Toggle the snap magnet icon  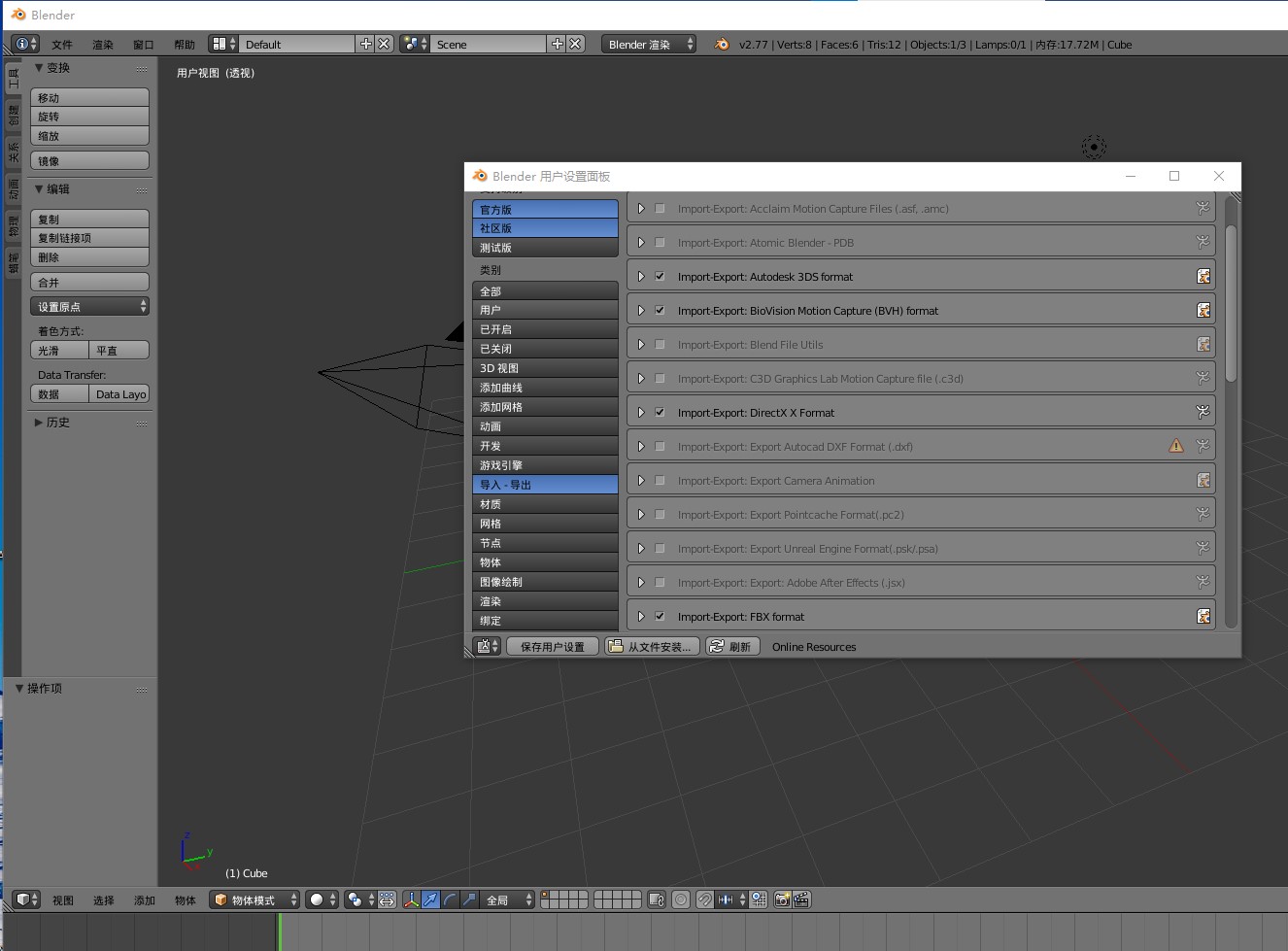(705, 900)
